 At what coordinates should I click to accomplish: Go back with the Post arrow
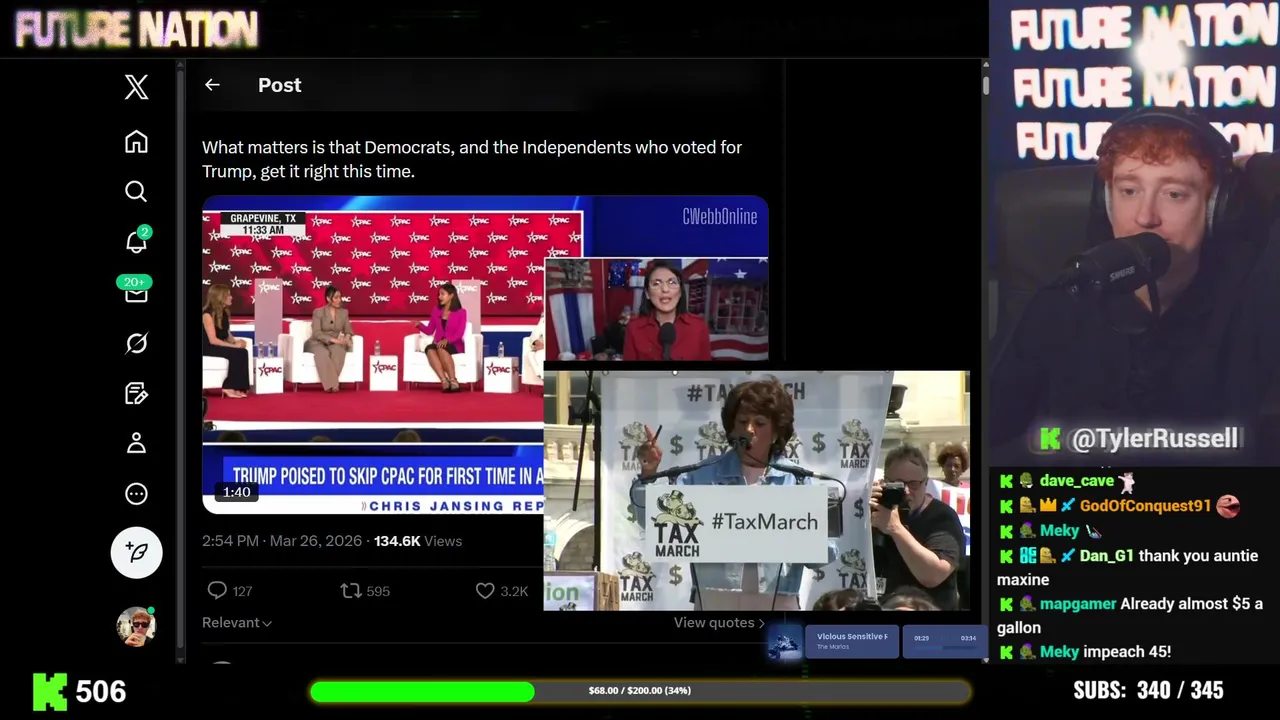pos(212,85)
